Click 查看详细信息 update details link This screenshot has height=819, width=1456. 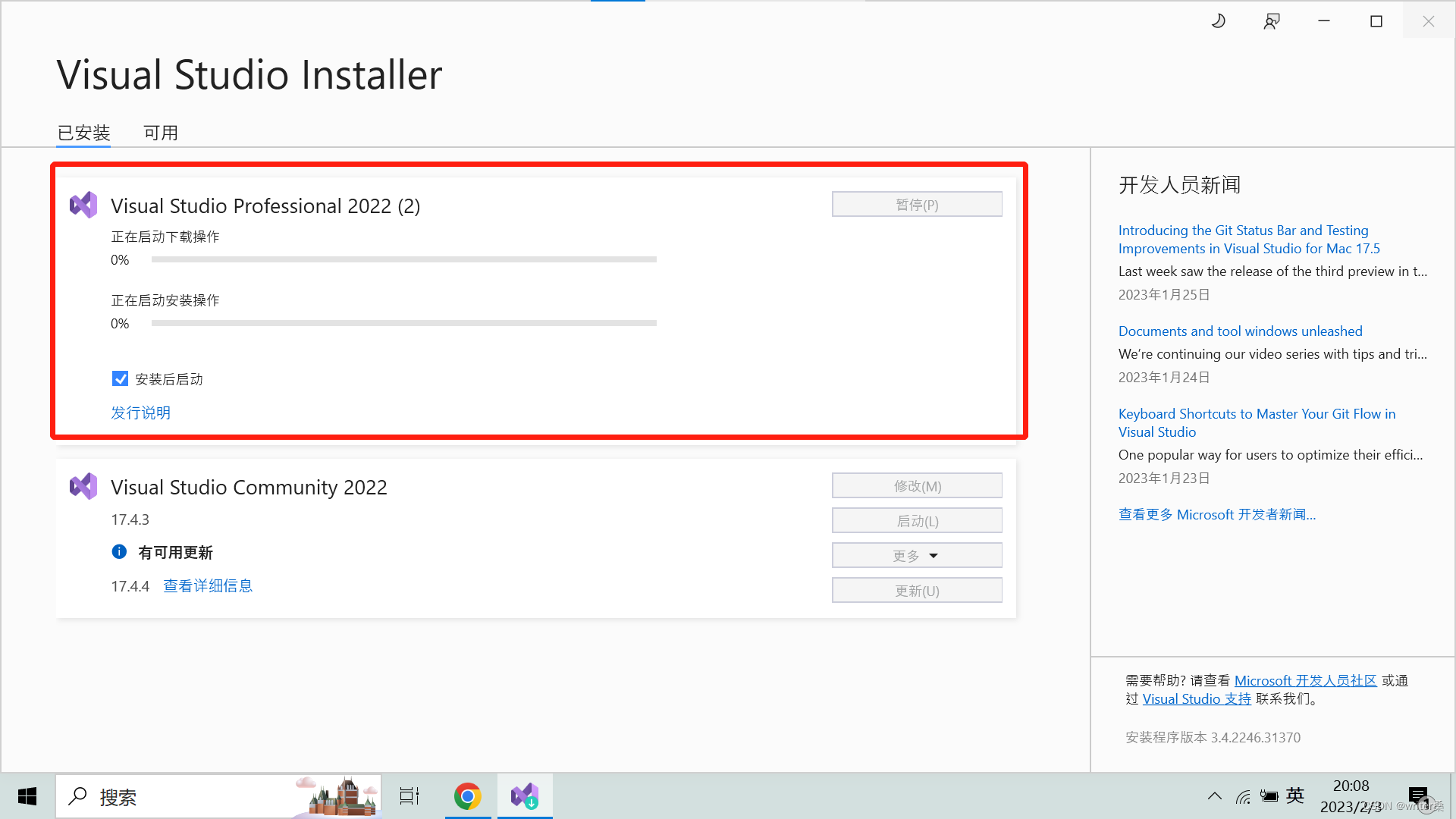click(x=208, y=585)
